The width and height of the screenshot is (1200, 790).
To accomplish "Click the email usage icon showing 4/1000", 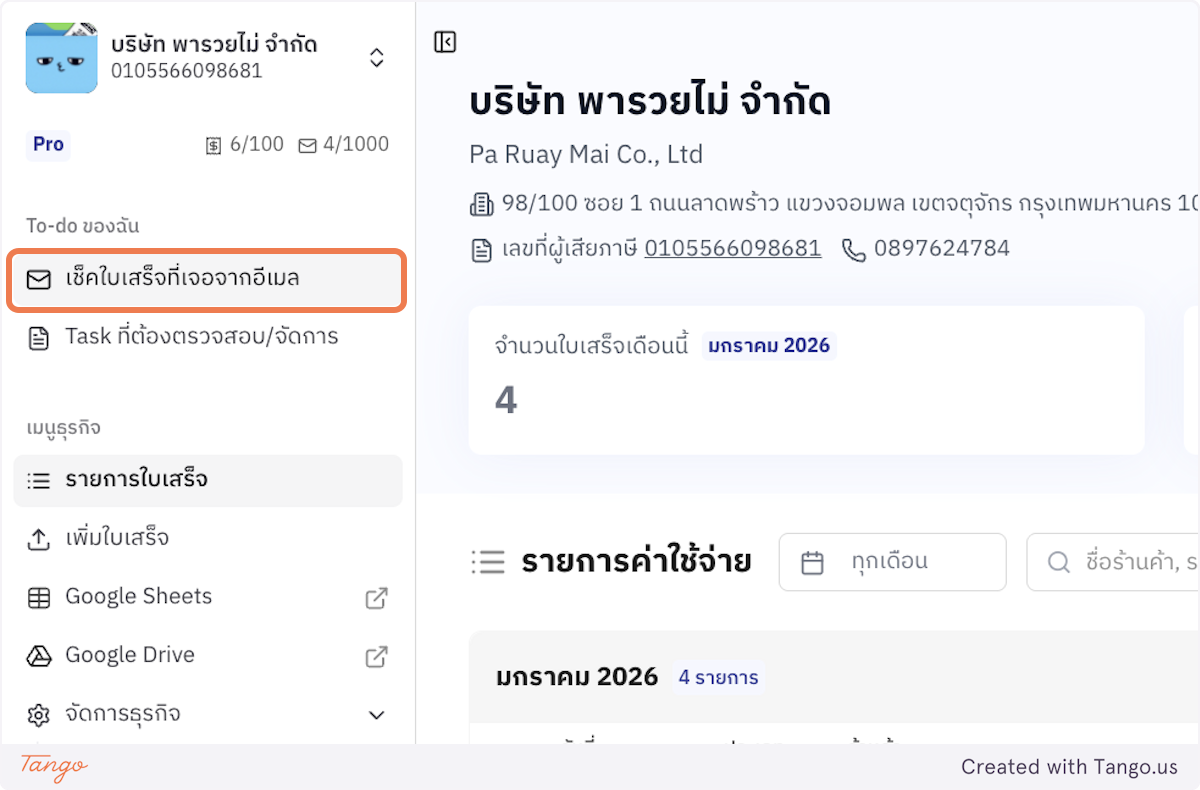I will (307, 144).
